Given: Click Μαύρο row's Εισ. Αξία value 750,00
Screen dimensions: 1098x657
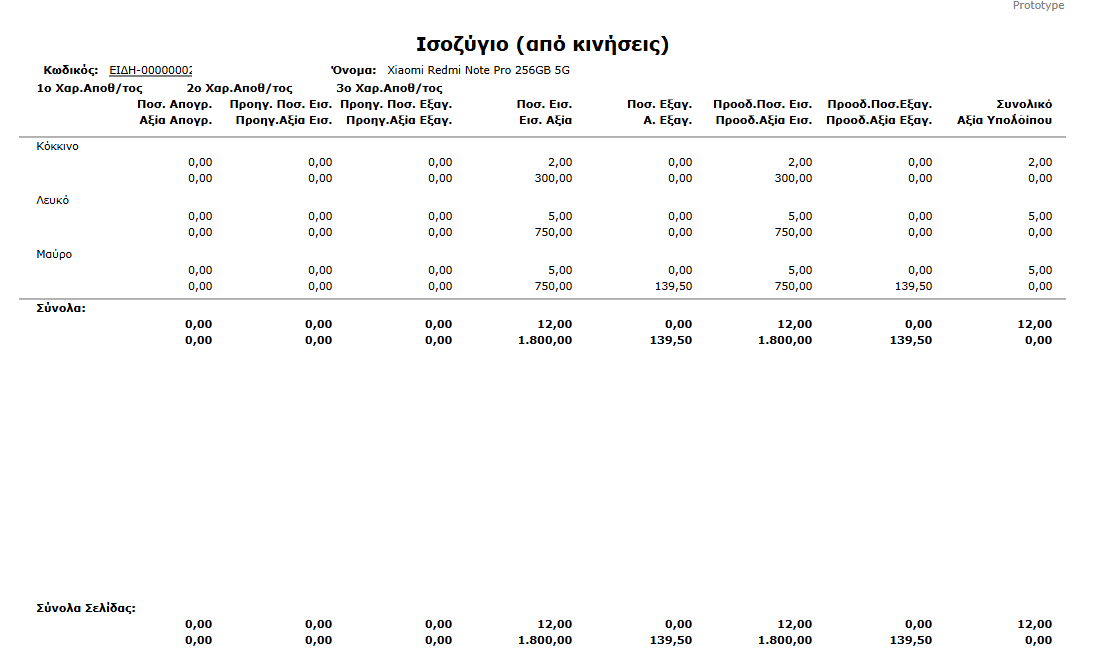Looking at the screenshot, I should pos(553,286).
